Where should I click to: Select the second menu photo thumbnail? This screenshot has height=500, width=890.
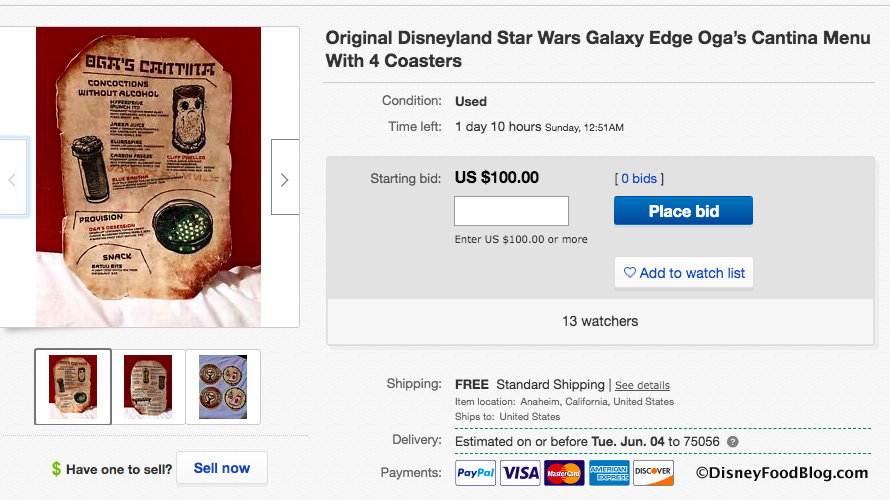click(147, 386)
